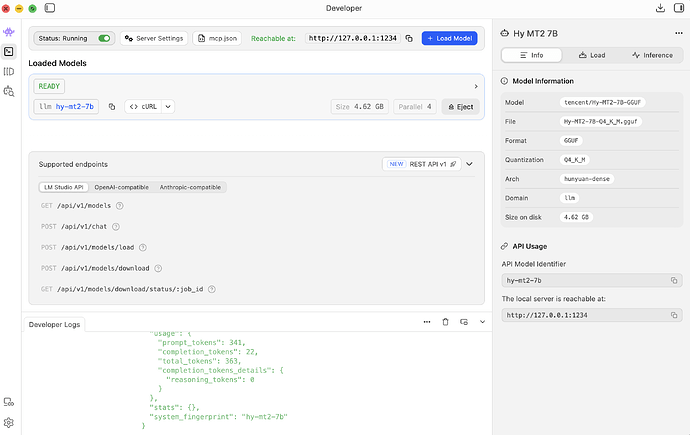Show help for POST /api/v1/models/load
690x435 pixels.
[x=143, y=247]
